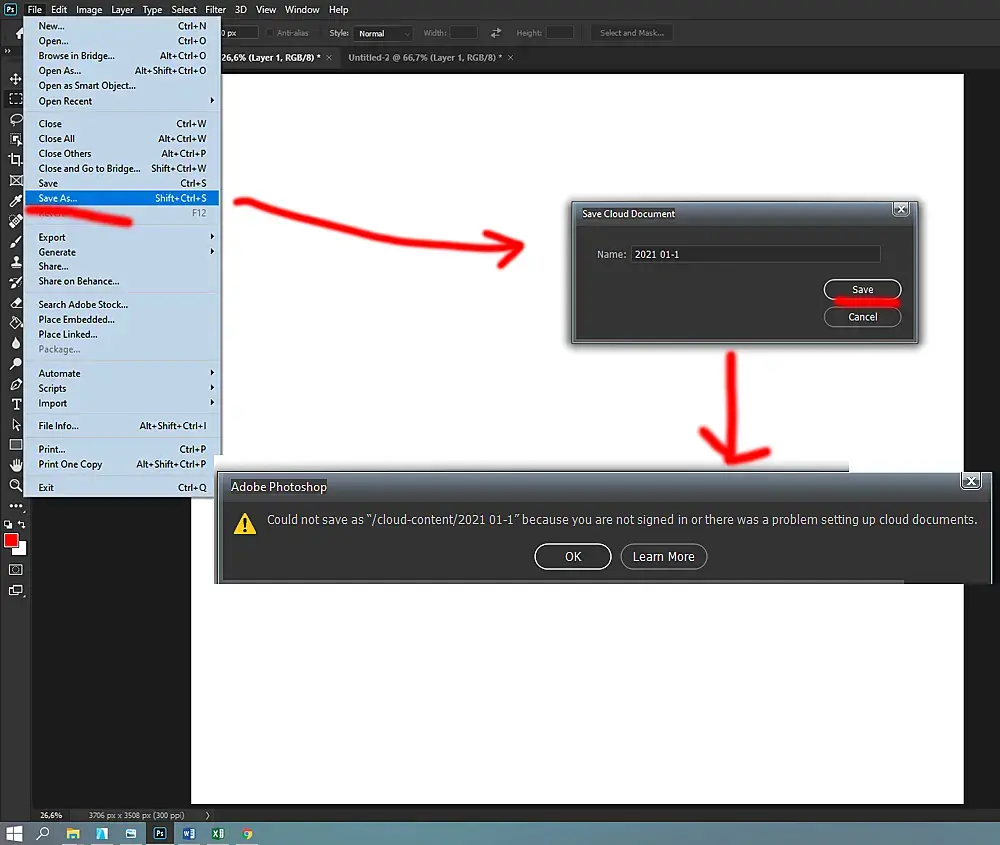Open the Edit Toolbar ellipsis

tap(15, 506)
